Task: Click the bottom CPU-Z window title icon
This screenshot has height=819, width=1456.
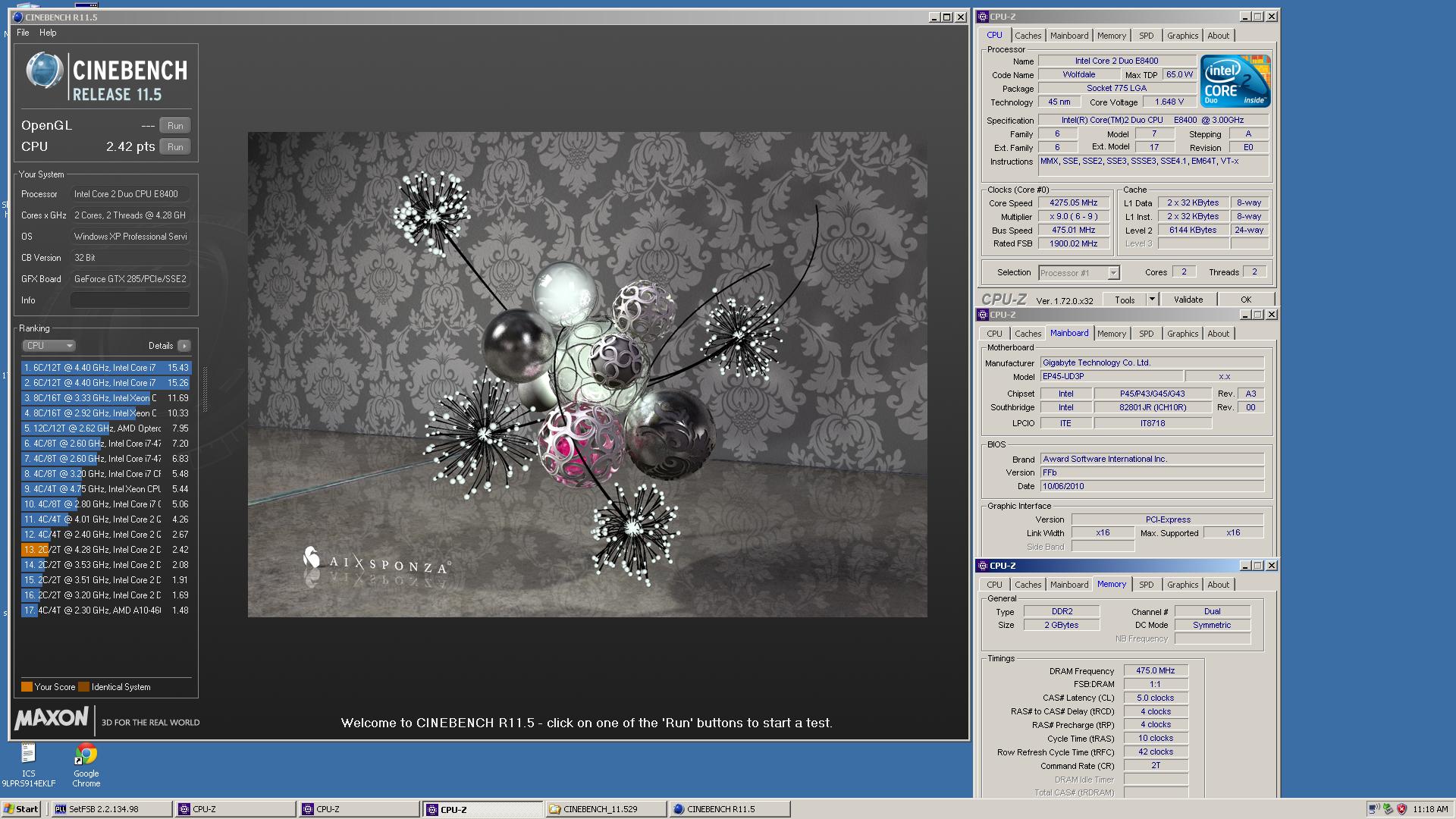Action: coord(983,566)
